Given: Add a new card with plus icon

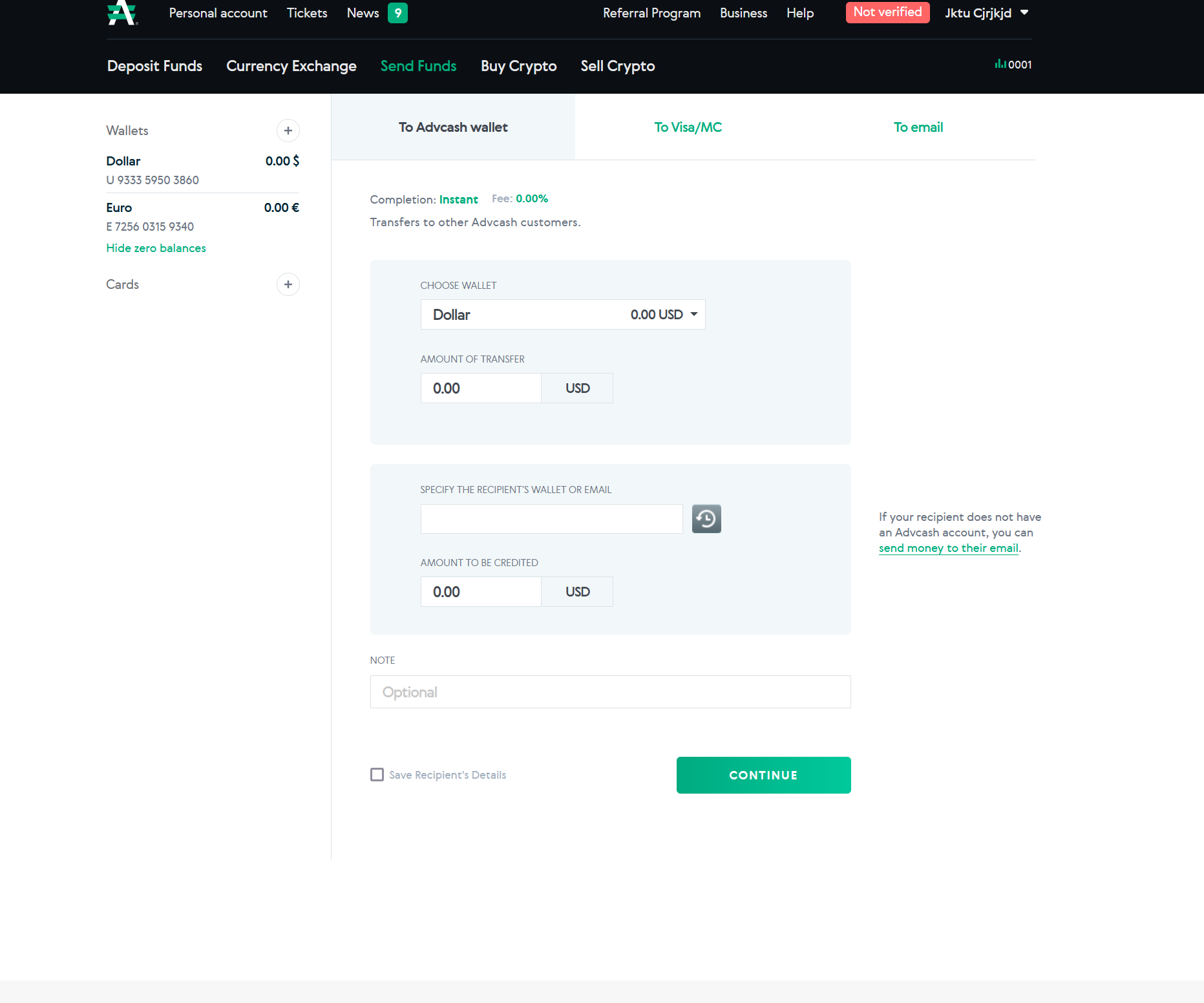Looking at the screenshot, I should pos(288,284).
